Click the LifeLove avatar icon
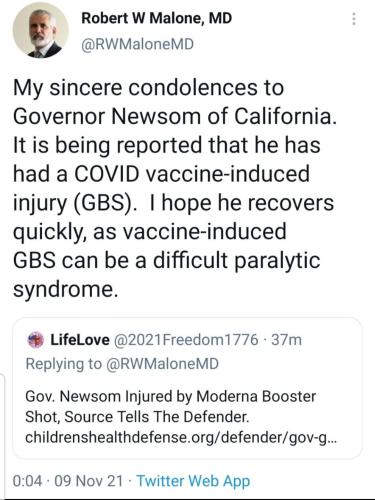The height and width of the screenshot is (500, 375). click(36, 340)
